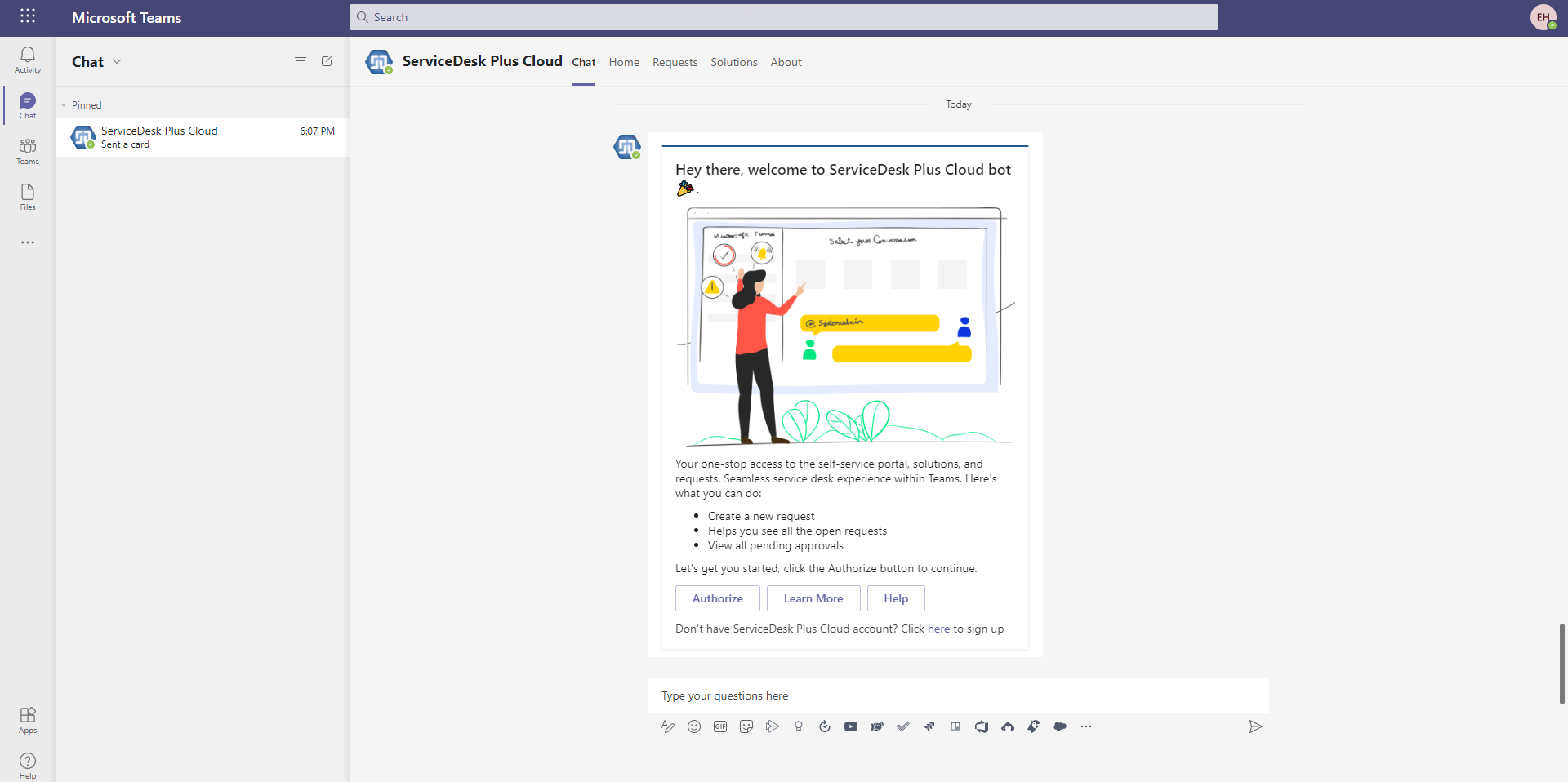Image resolution: width=1568 pixels, height=782 pixels.
Task: Click the Authorize button
Action: 718,598
